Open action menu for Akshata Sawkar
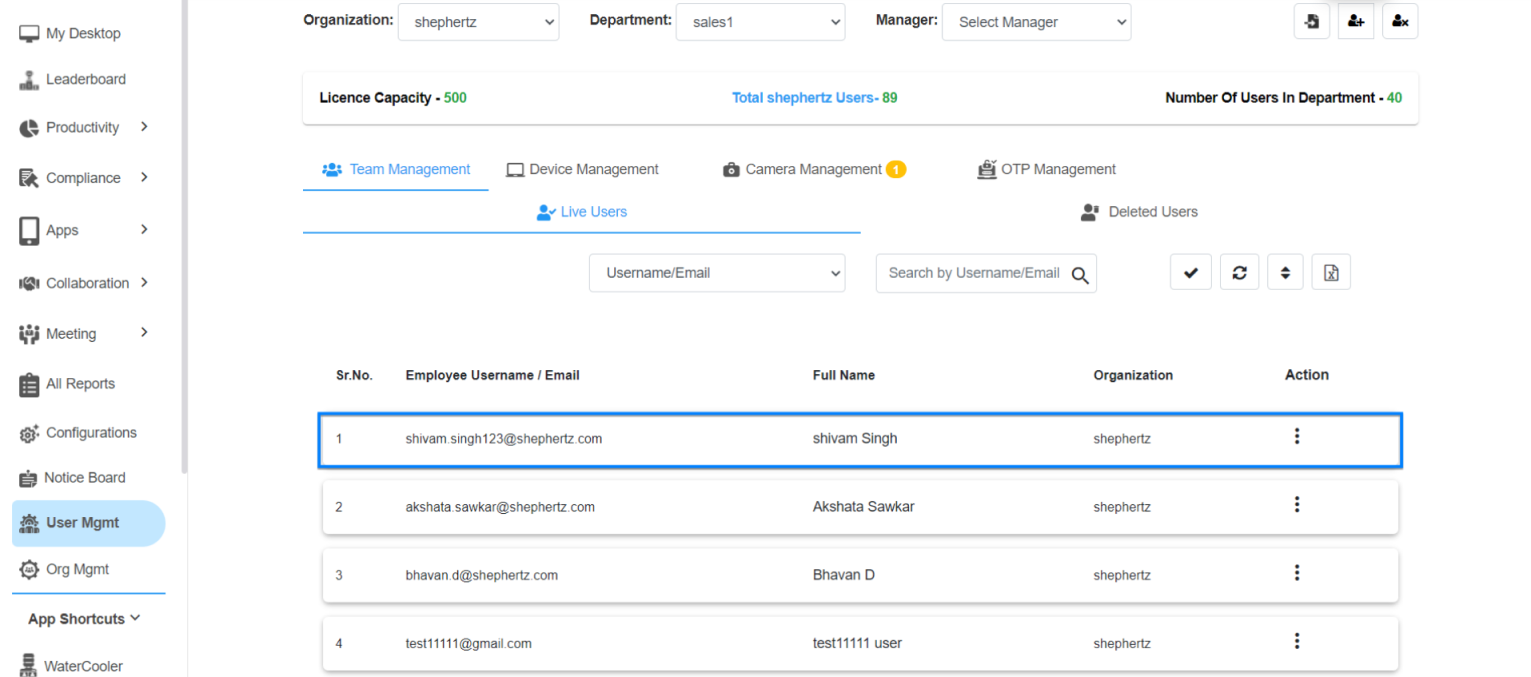Screen dimensions: 1531x677 pyautogui.click(x=1297, y=505)
